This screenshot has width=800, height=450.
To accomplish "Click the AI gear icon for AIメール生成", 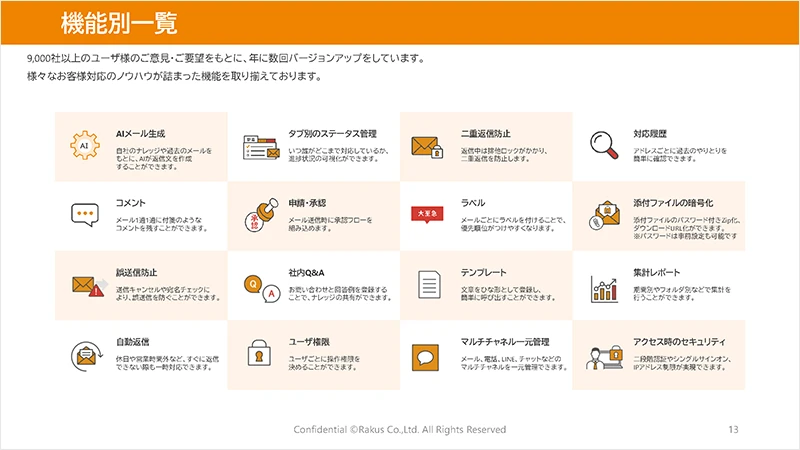I will (x=85, y=145).
